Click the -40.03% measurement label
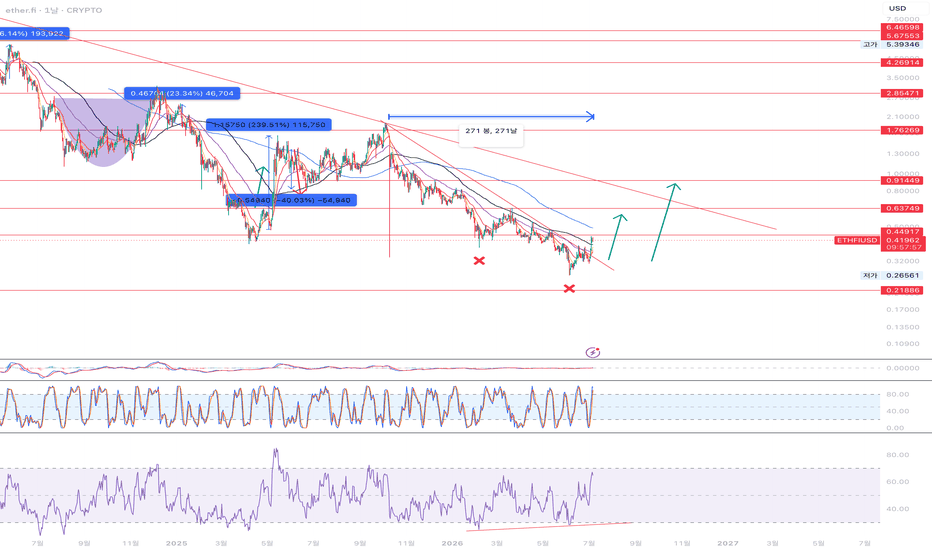Viewport: 932px width, 550px height. coord(292,200)
